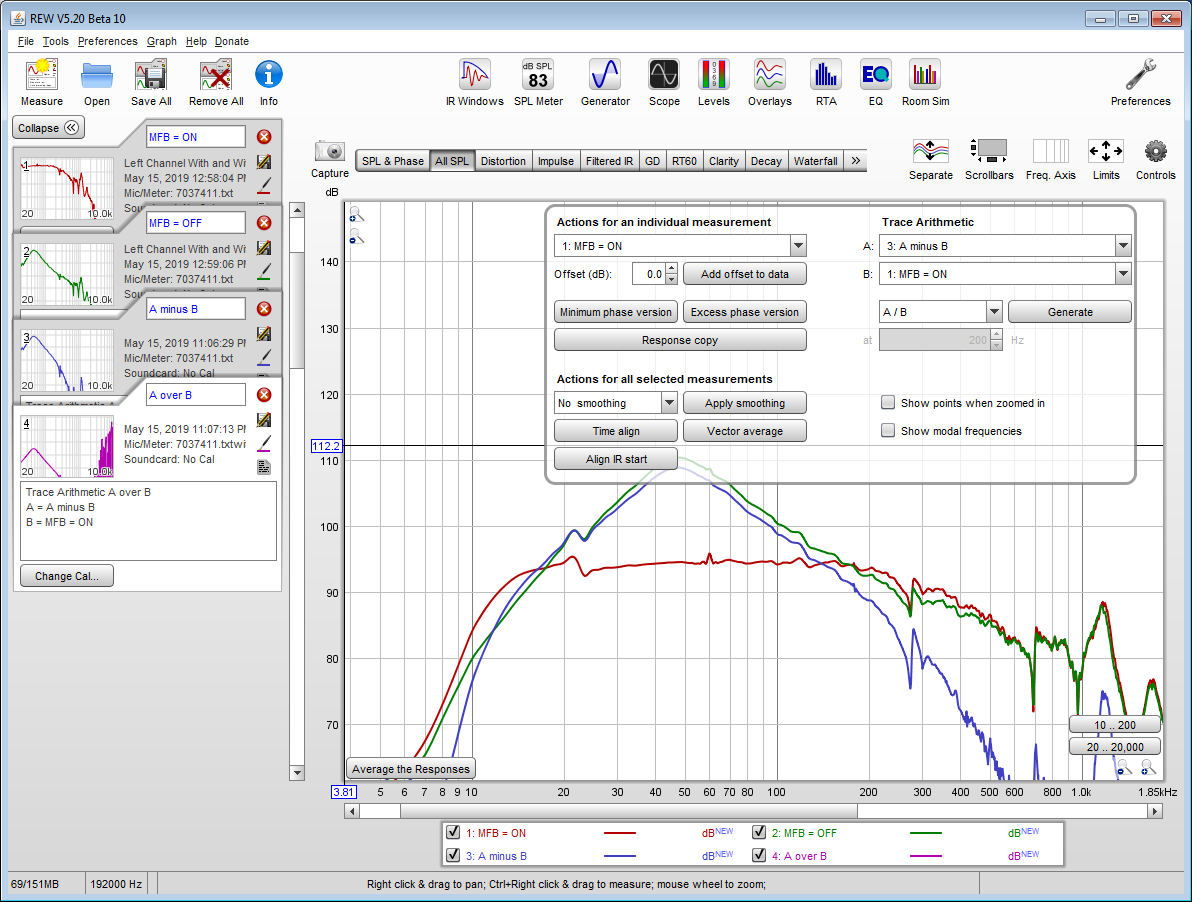Viewport: 1192px width, 902px height.
Task: Click the MFB = ON name field
Action: tap(195, 137)
